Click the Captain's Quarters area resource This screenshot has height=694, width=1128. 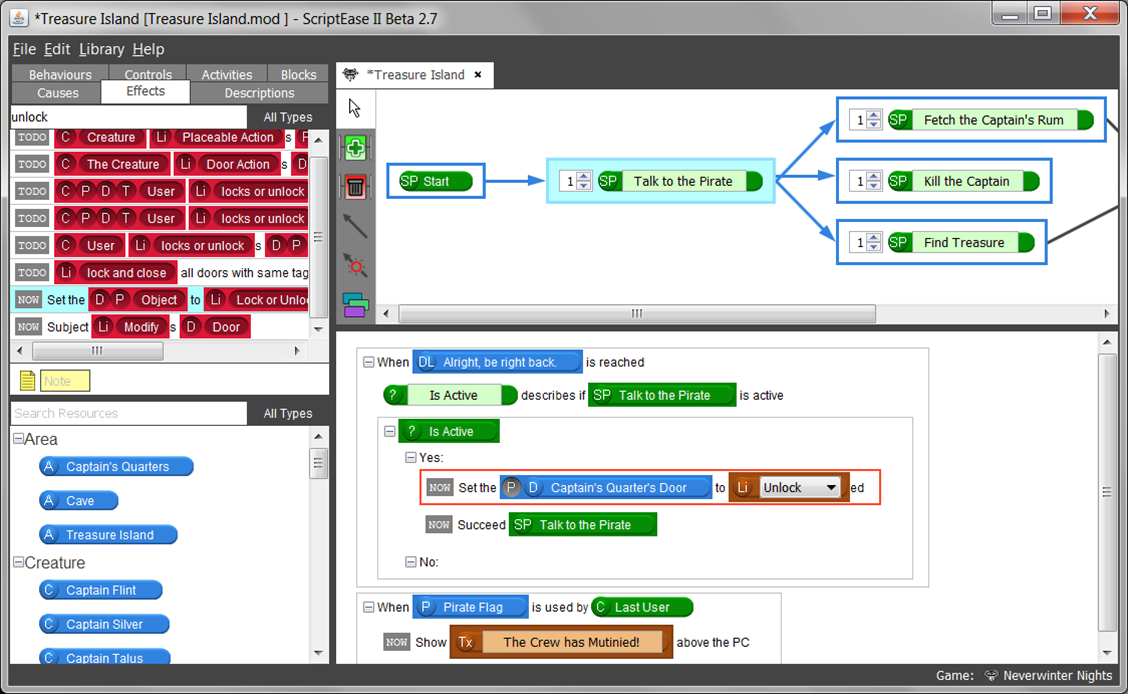117,467
